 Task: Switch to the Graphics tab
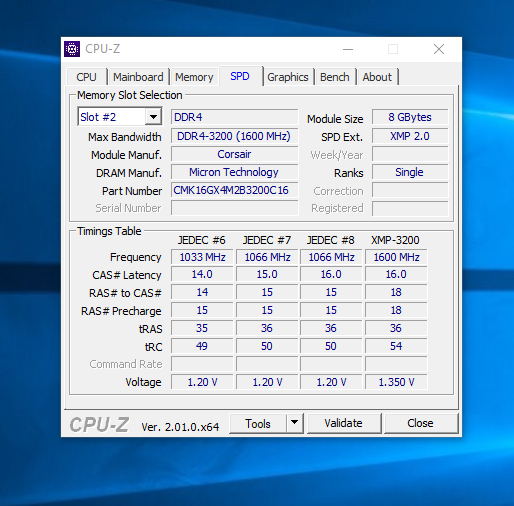288,77
